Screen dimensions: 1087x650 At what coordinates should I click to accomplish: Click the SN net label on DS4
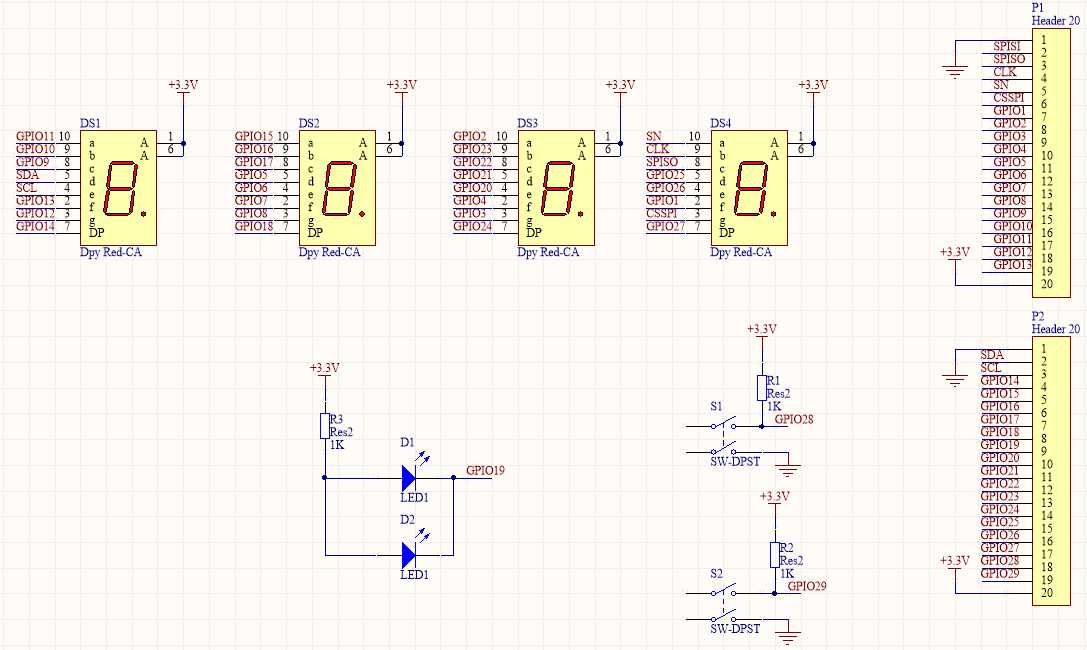[654, 137]
